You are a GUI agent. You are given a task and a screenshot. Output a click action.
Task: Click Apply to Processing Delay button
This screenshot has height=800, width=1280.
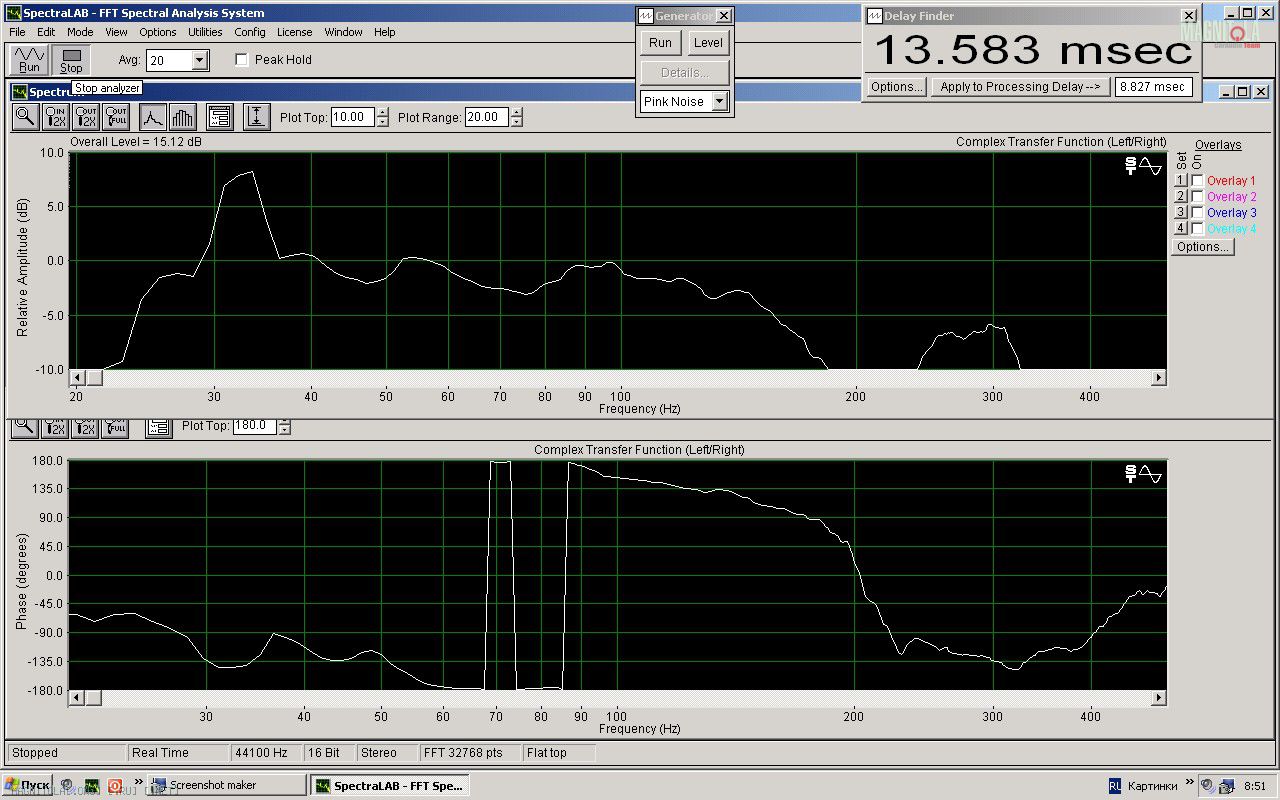click(1020, 87)
